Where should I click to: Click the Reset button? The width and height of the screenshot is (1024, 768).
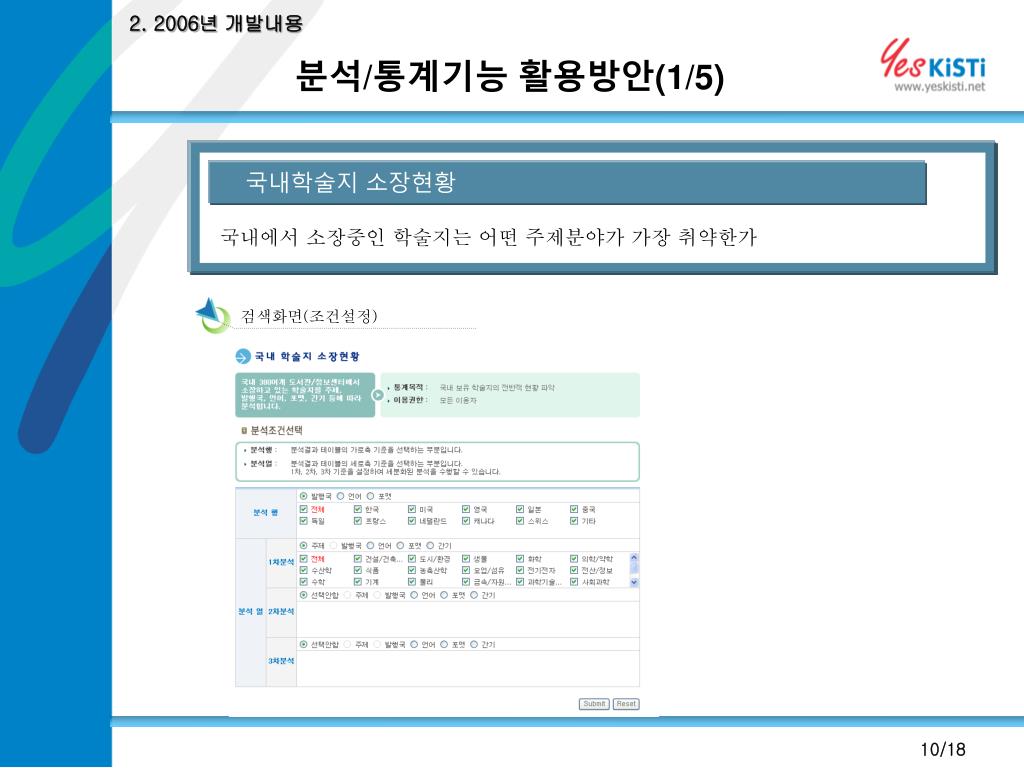626,704
